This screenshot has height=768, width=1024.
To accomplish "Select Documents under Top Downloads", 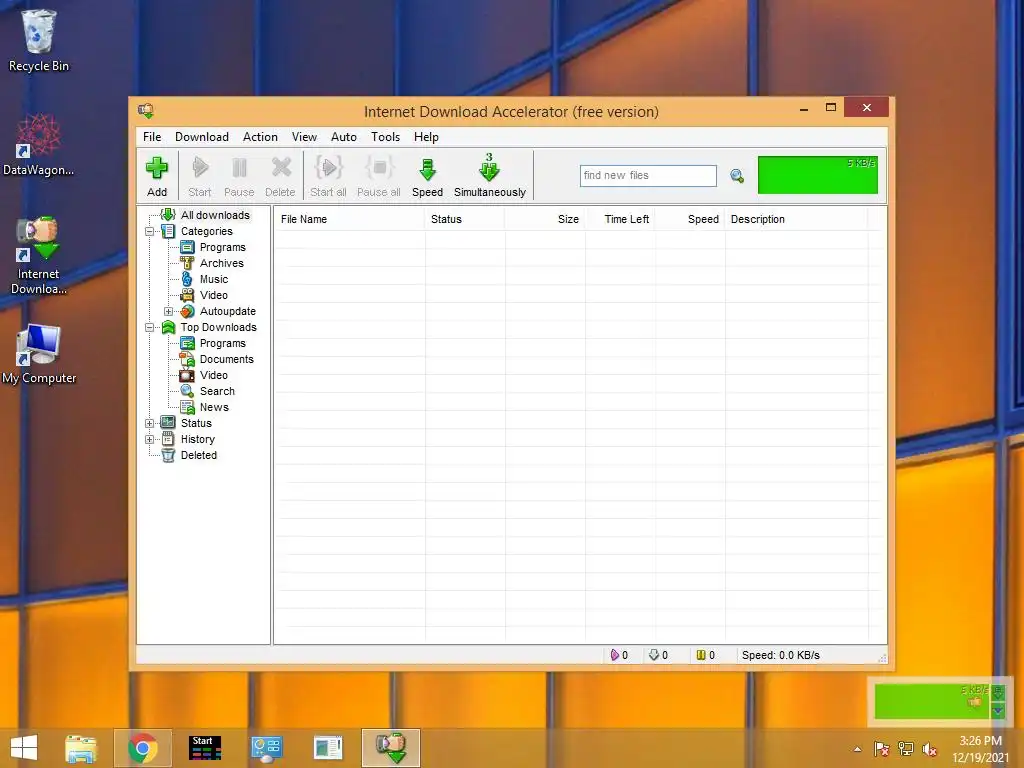I will click(x=227, y=359).
